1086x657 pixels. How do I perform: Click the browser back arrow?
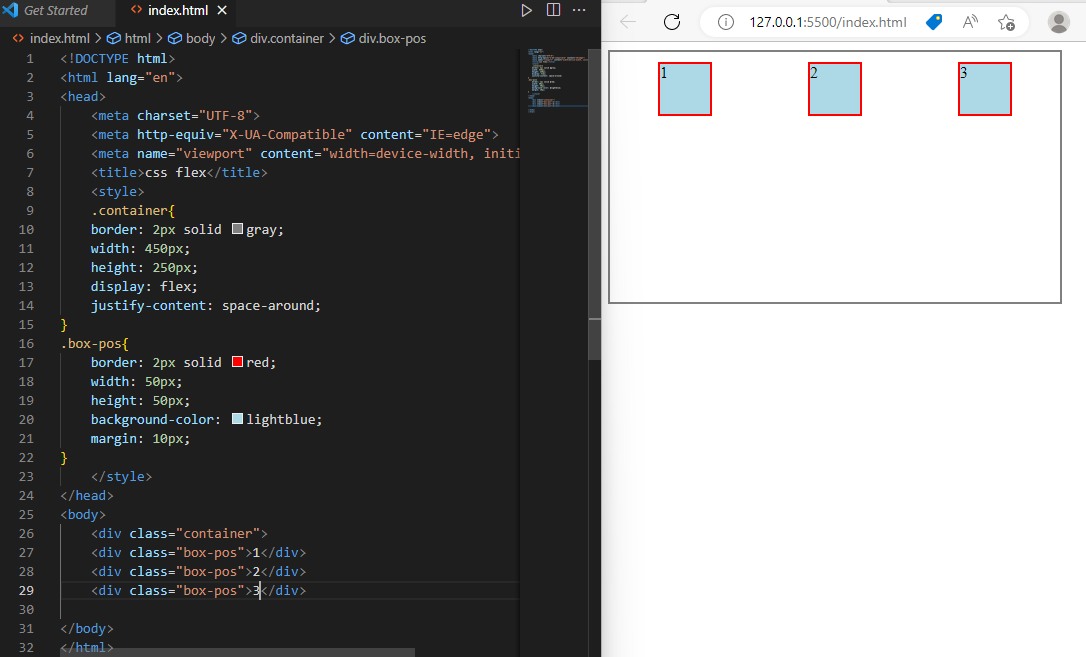click(628, 22)
